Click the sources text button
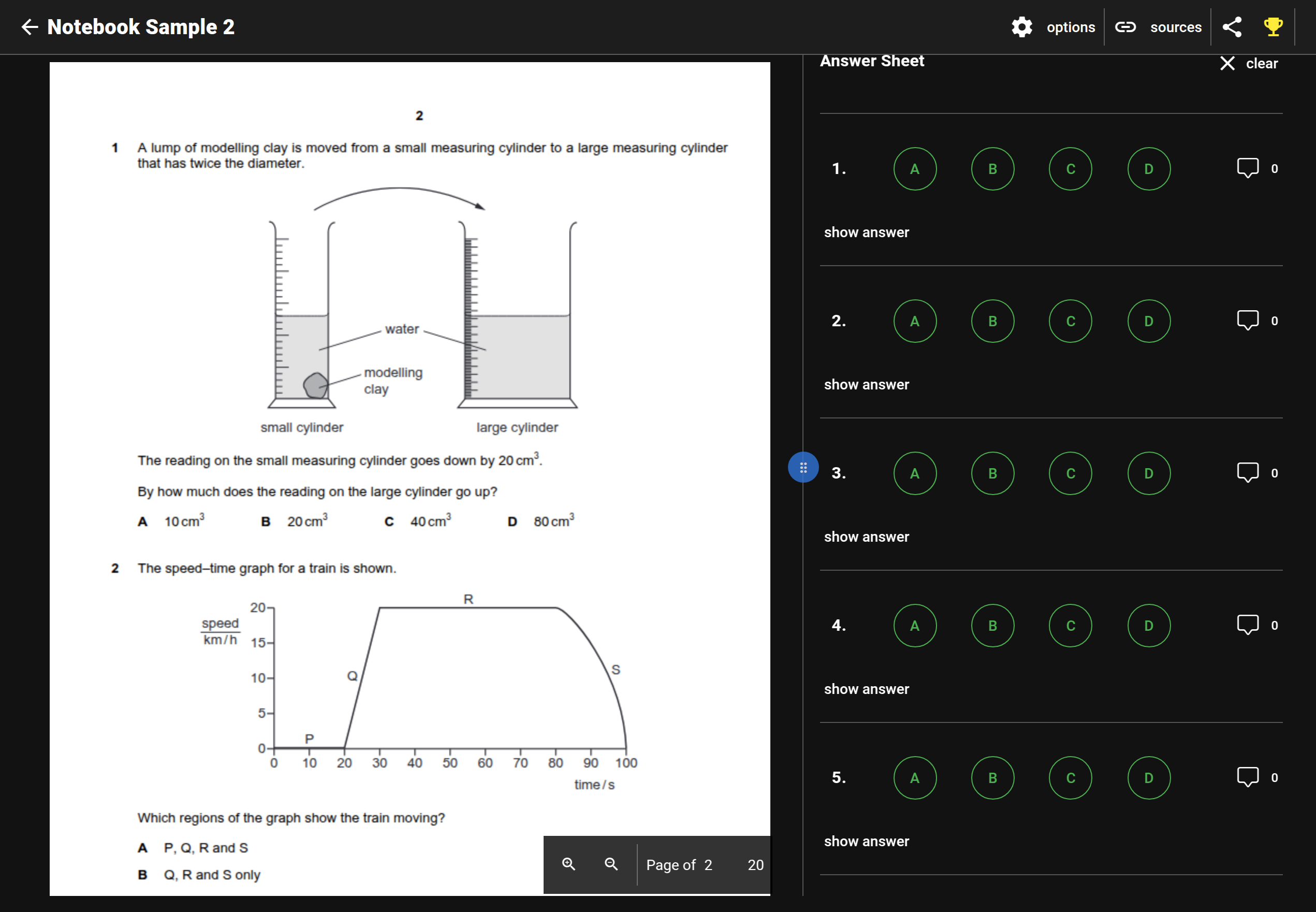The image size is (1316, 912). point(1176,27)
